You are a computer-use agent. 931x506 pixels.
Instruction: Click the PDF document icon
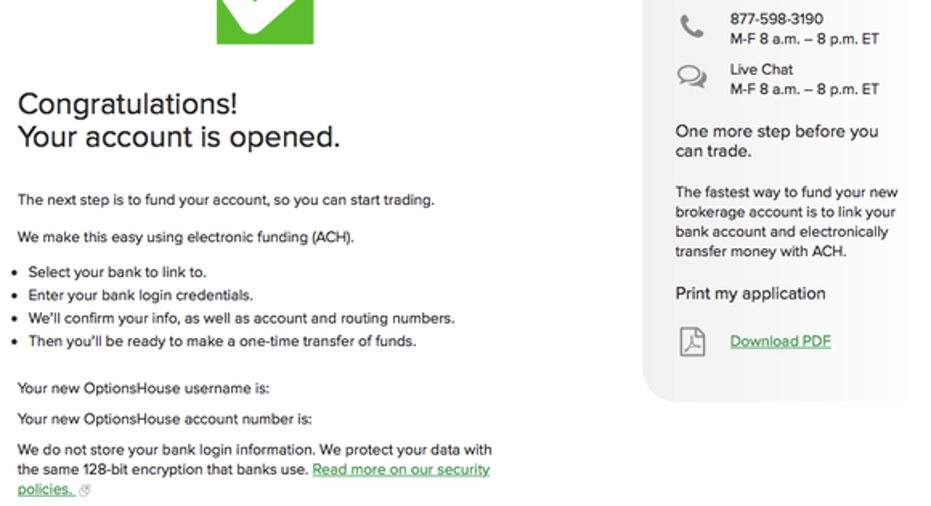click(692, 341)
